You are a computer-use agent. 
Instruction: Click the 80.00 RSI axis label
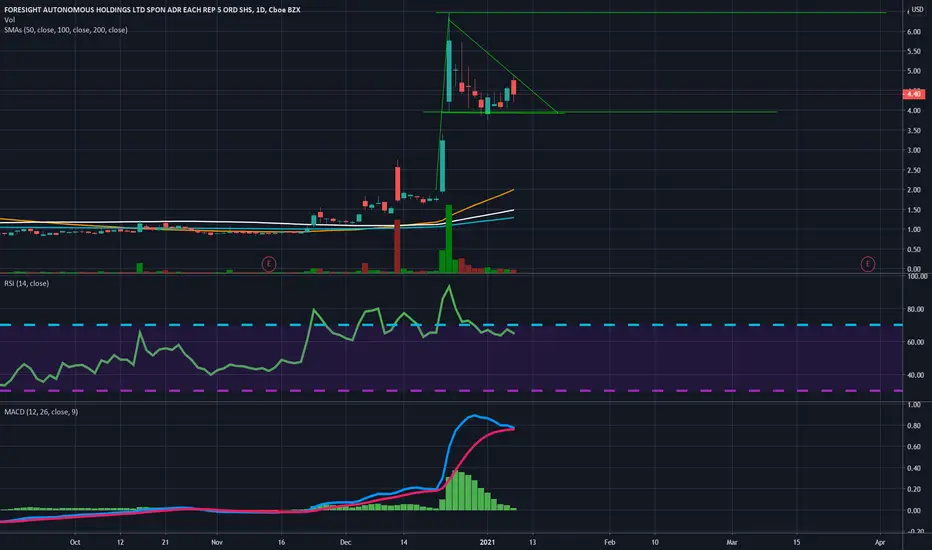point(916,309)
